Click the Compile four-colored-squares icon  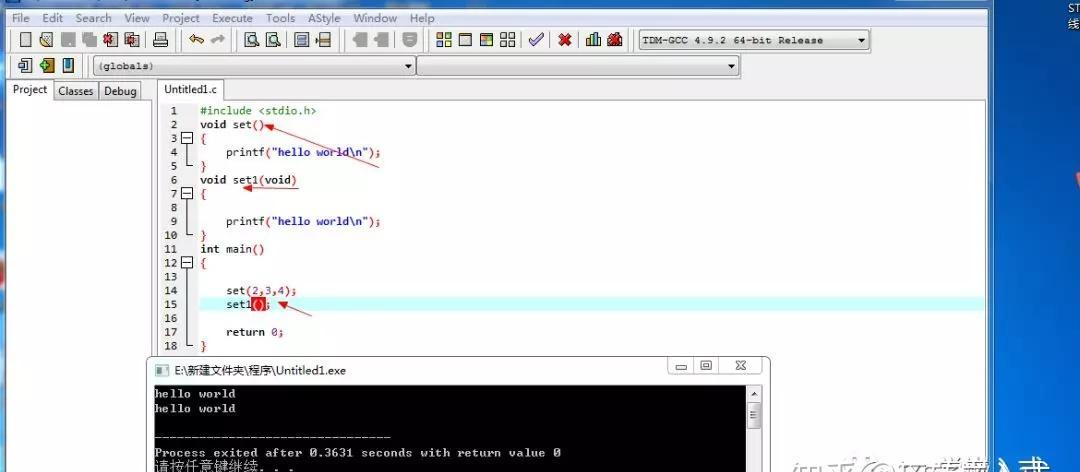click(444, 40)
